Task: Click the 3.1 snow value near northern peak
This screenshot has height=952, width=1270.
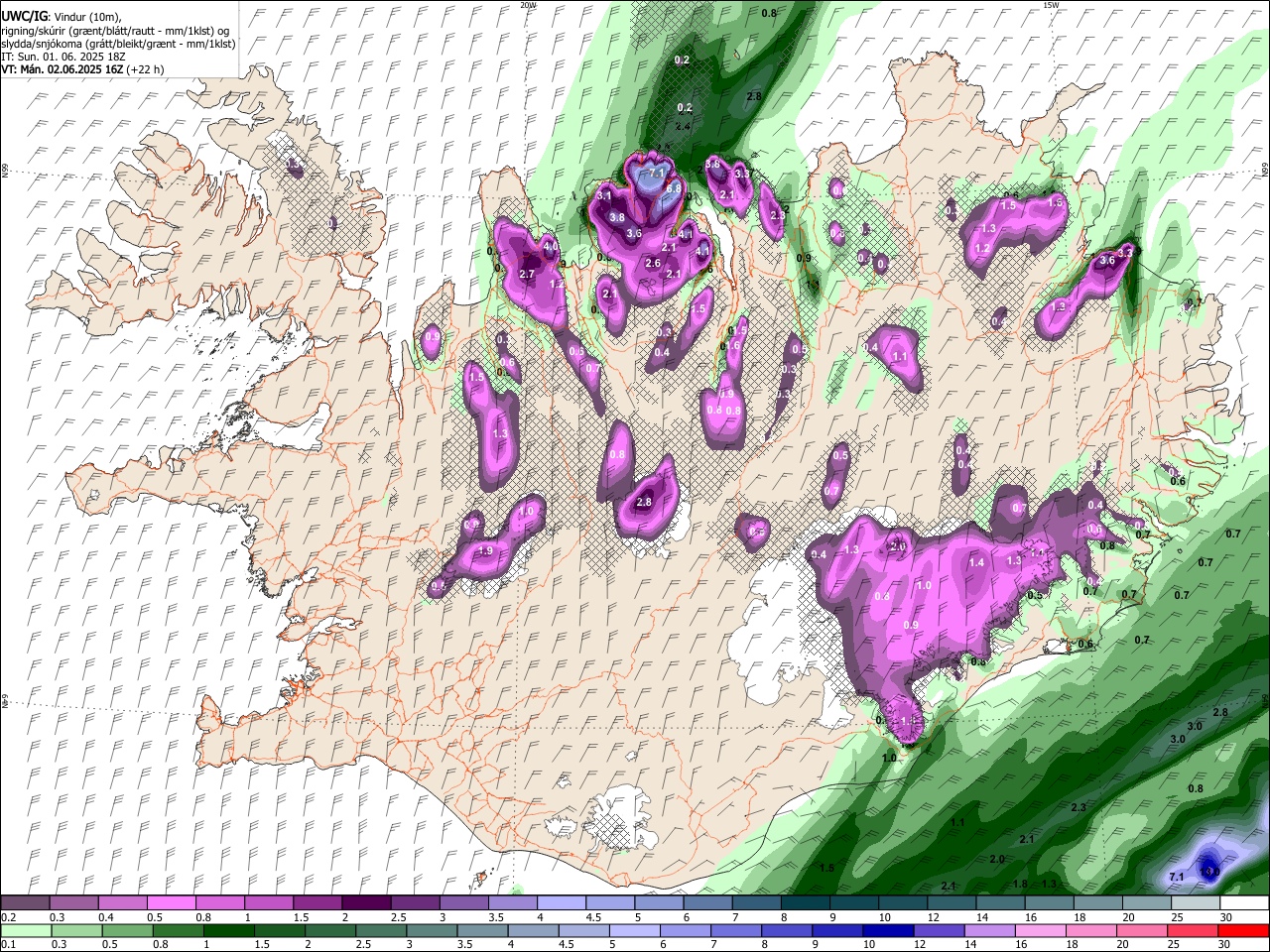Action: click(x=604, y=195)
